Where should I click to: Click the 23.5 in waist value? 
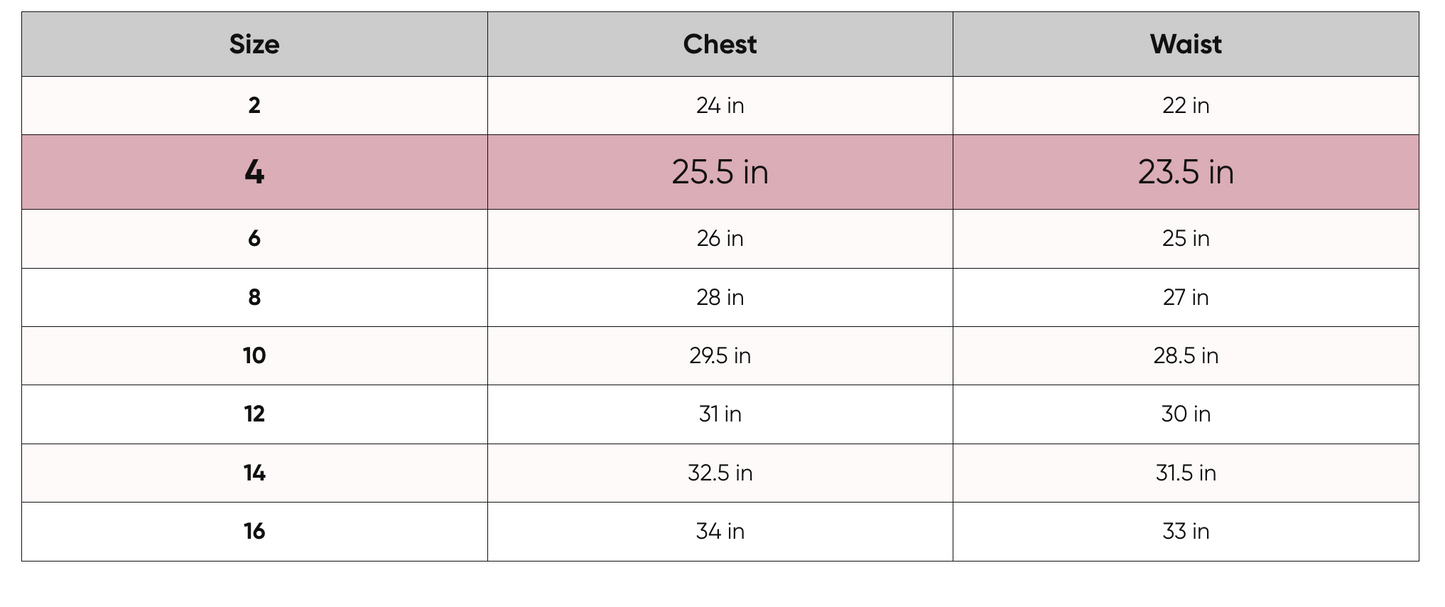[x=1186, y=172]
